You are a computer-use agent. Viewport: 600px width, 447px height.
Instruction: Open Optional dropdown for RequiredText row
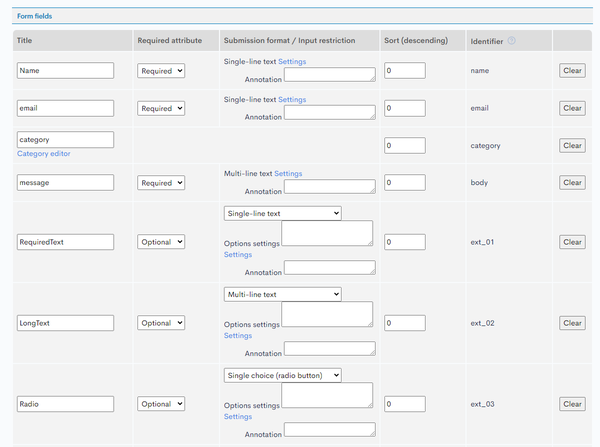[x=161, y=242]
